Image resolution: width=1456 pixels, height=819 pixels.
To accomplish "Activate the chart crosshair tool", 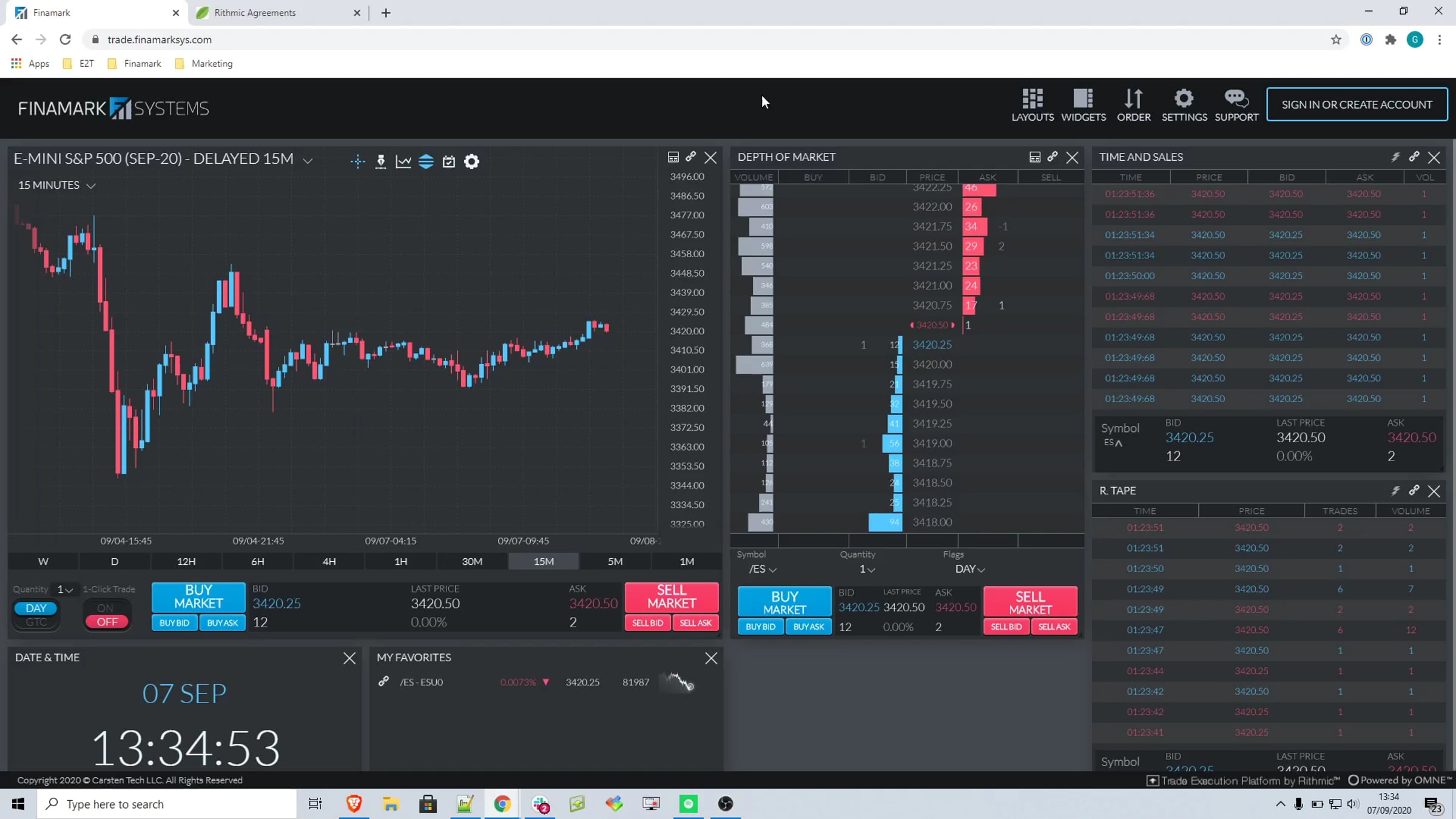I will tap(357, 161).
